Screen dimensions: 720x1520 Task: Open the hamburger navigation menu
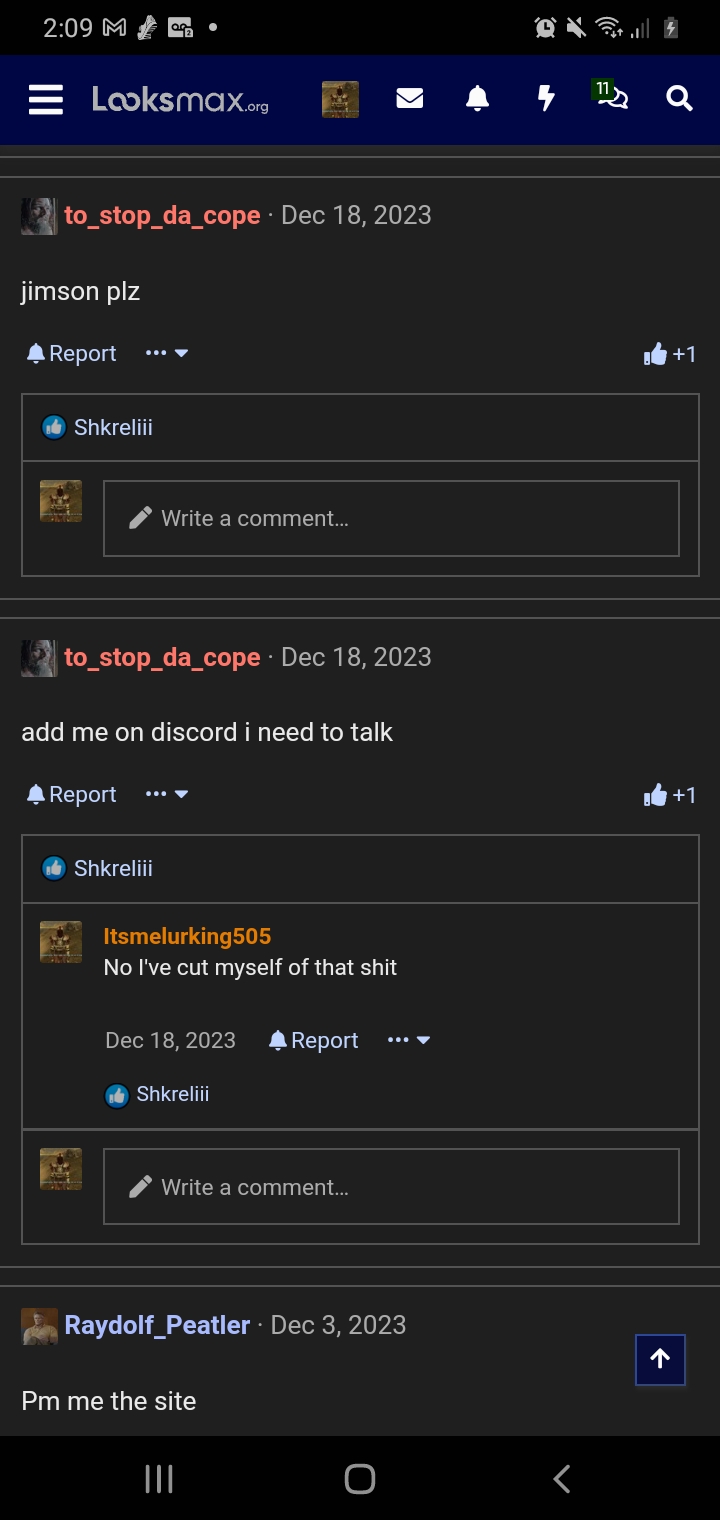[x=46, y=99]
